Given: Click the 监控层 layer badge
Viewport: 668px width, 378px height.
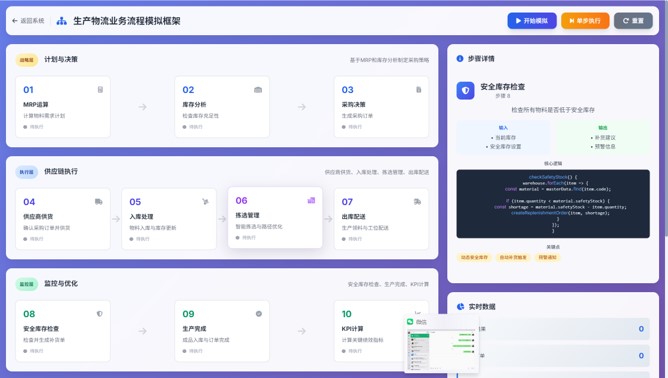Looking at the screenshot, I should [27, 284].
